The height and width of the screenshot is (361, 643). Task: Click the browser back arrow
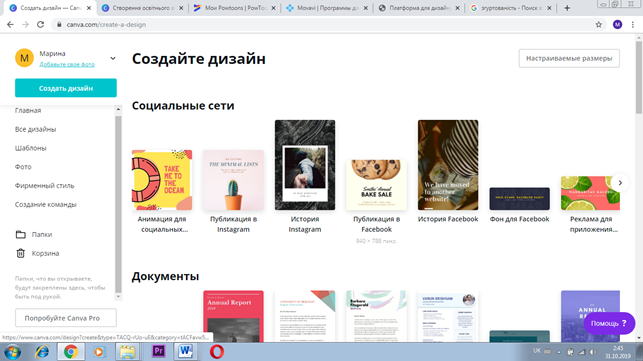point(10,25)
